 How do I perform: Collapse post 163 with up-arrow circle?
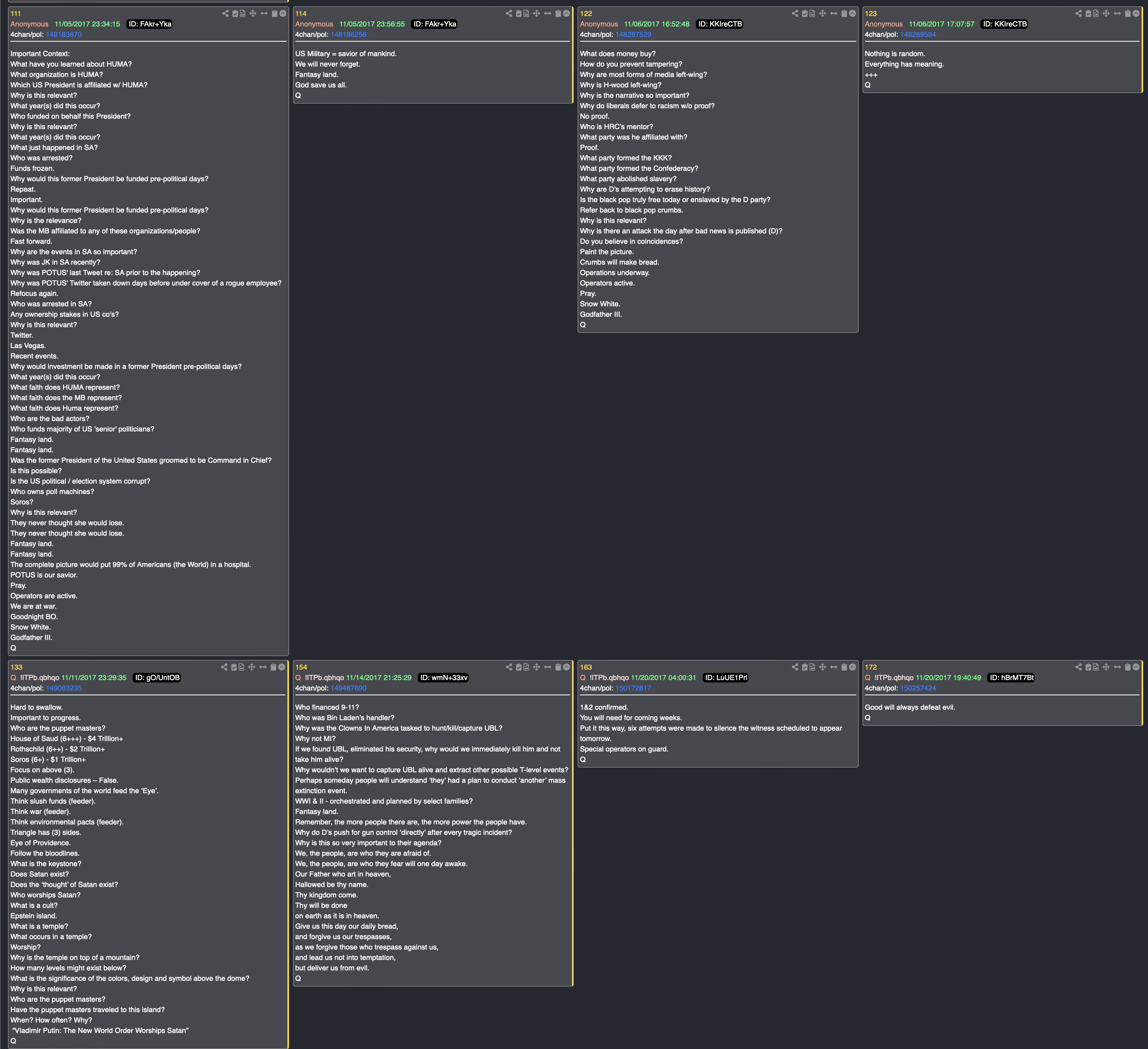tap(853, 667)
